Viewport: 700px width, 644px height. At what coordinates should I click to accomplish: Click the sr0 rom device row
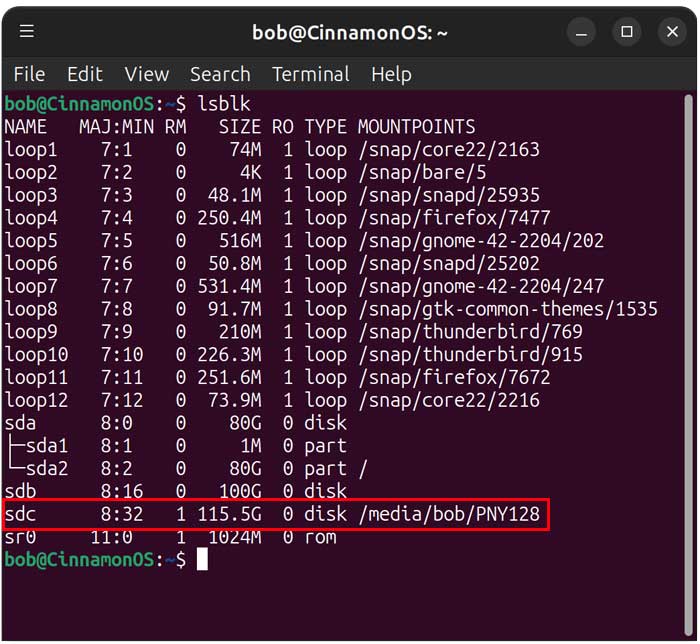170,538
